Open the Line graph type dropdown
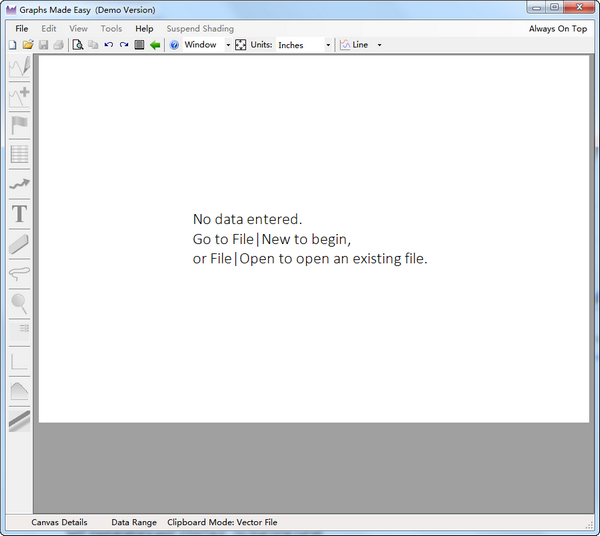The image size is (600, 536). pyautogui.click(x=379, y=45)
